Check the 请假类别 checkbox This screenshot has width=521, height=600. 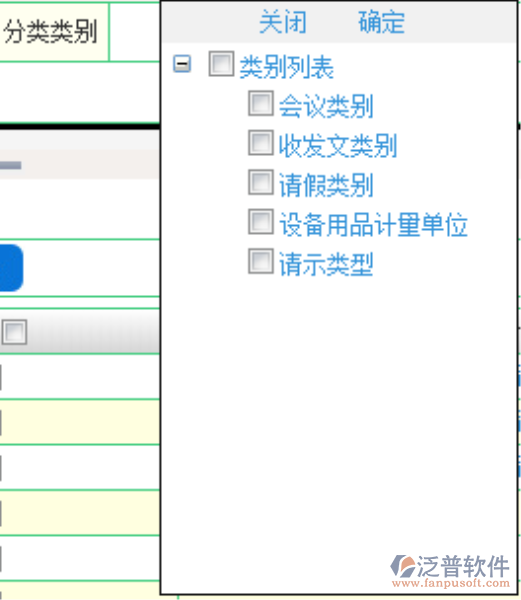[x=261, y=182]
